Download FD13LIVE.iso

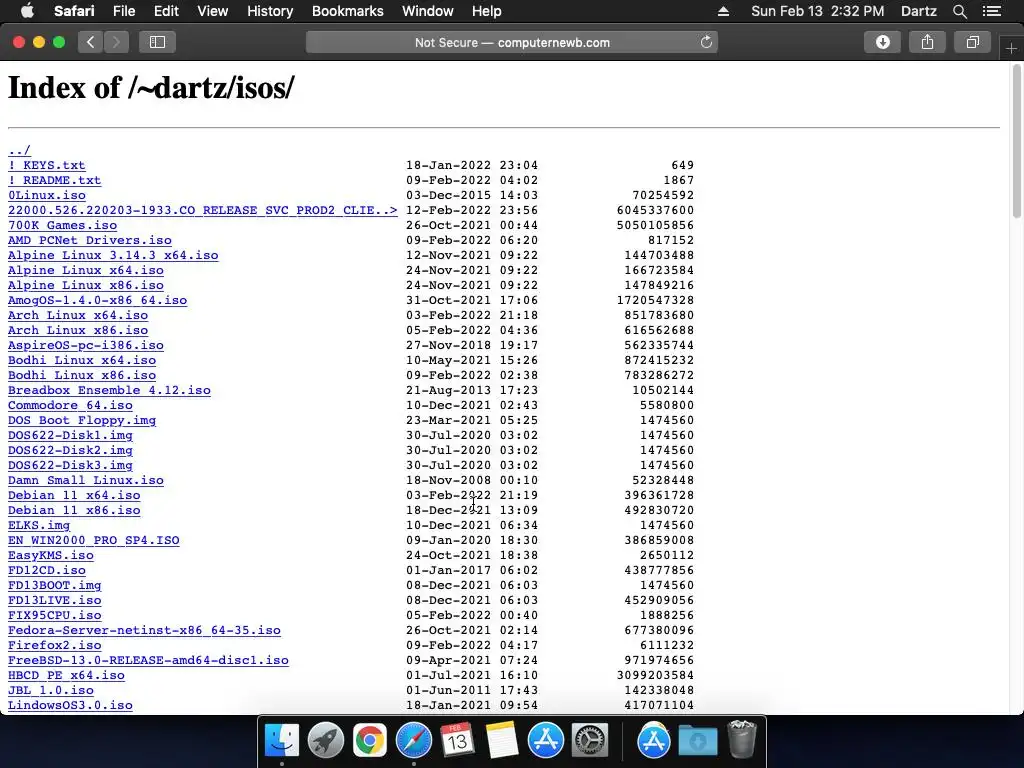click(x=54, y=601)
